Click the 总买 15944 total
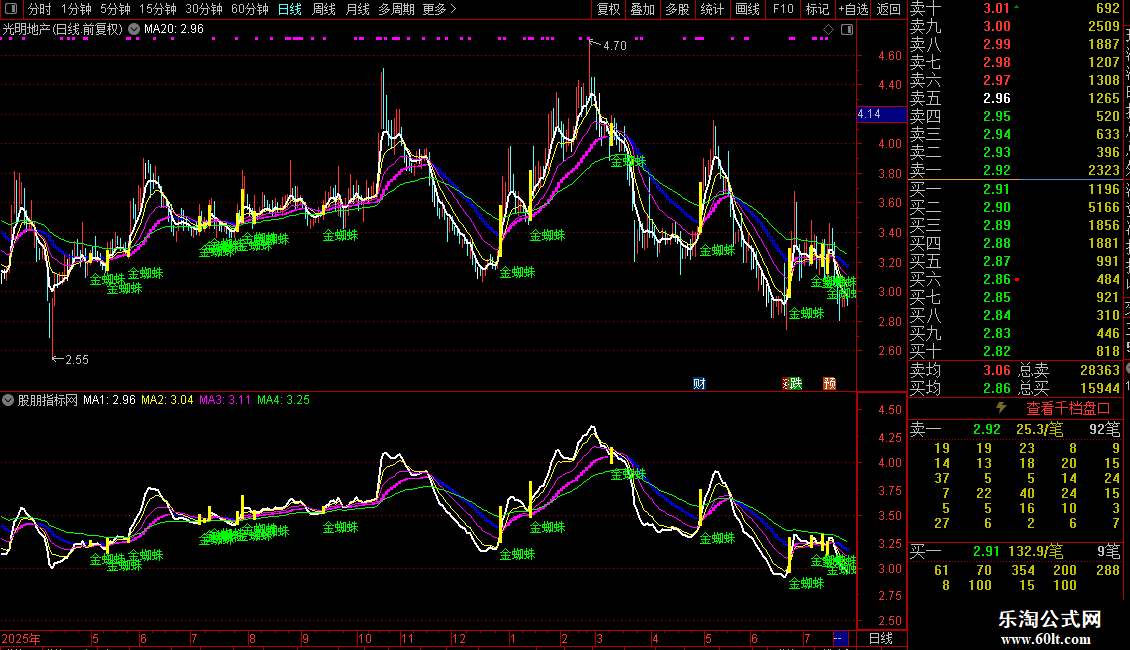 1069,388
